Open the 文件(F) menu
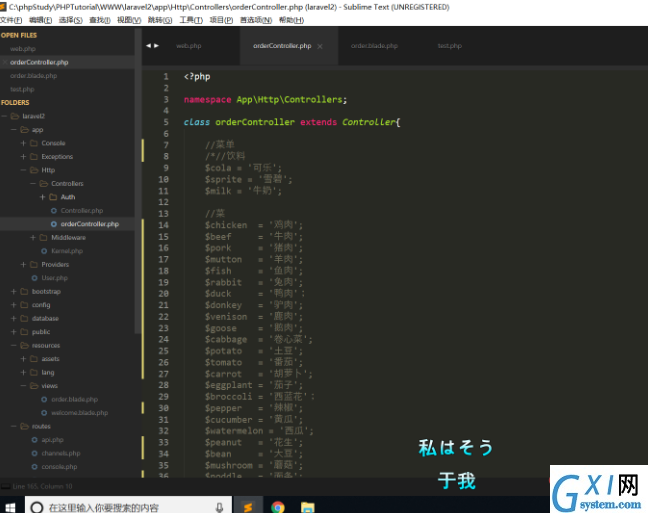The image size is (648, 513). click(11, 20)
